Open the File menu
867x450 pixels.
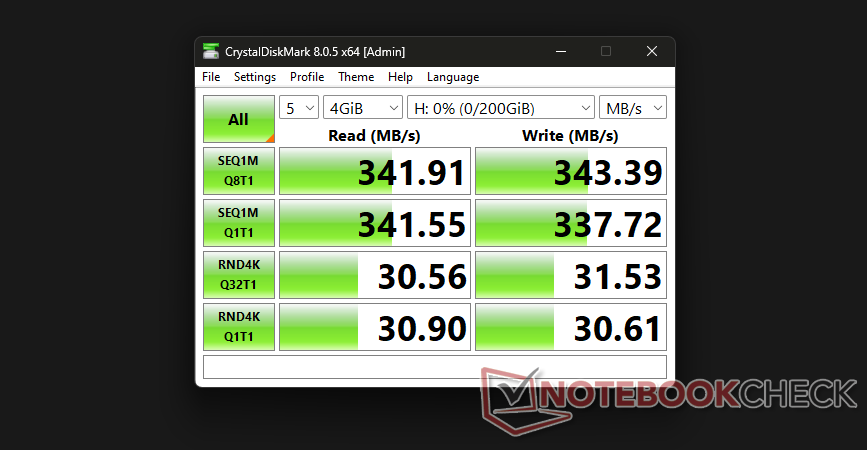click(211, 77)
